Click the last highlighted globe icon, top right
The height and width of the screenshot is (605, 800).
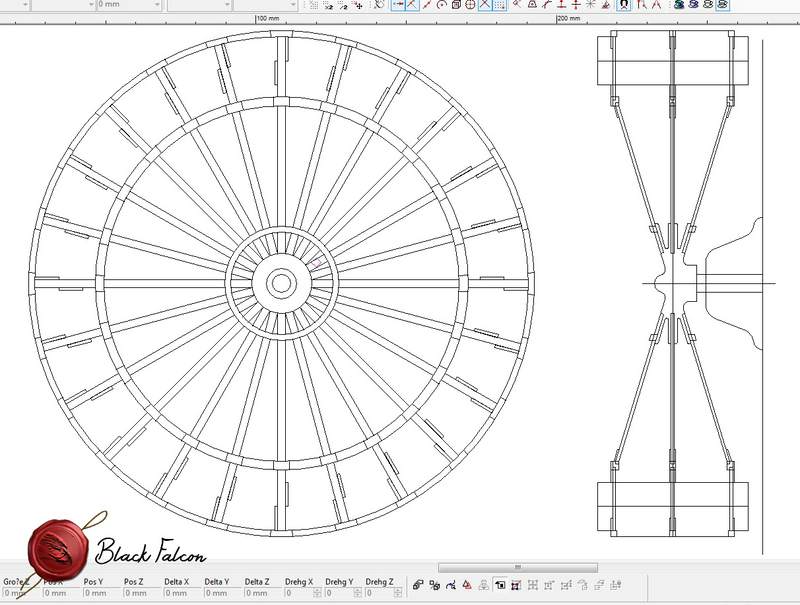722,5
